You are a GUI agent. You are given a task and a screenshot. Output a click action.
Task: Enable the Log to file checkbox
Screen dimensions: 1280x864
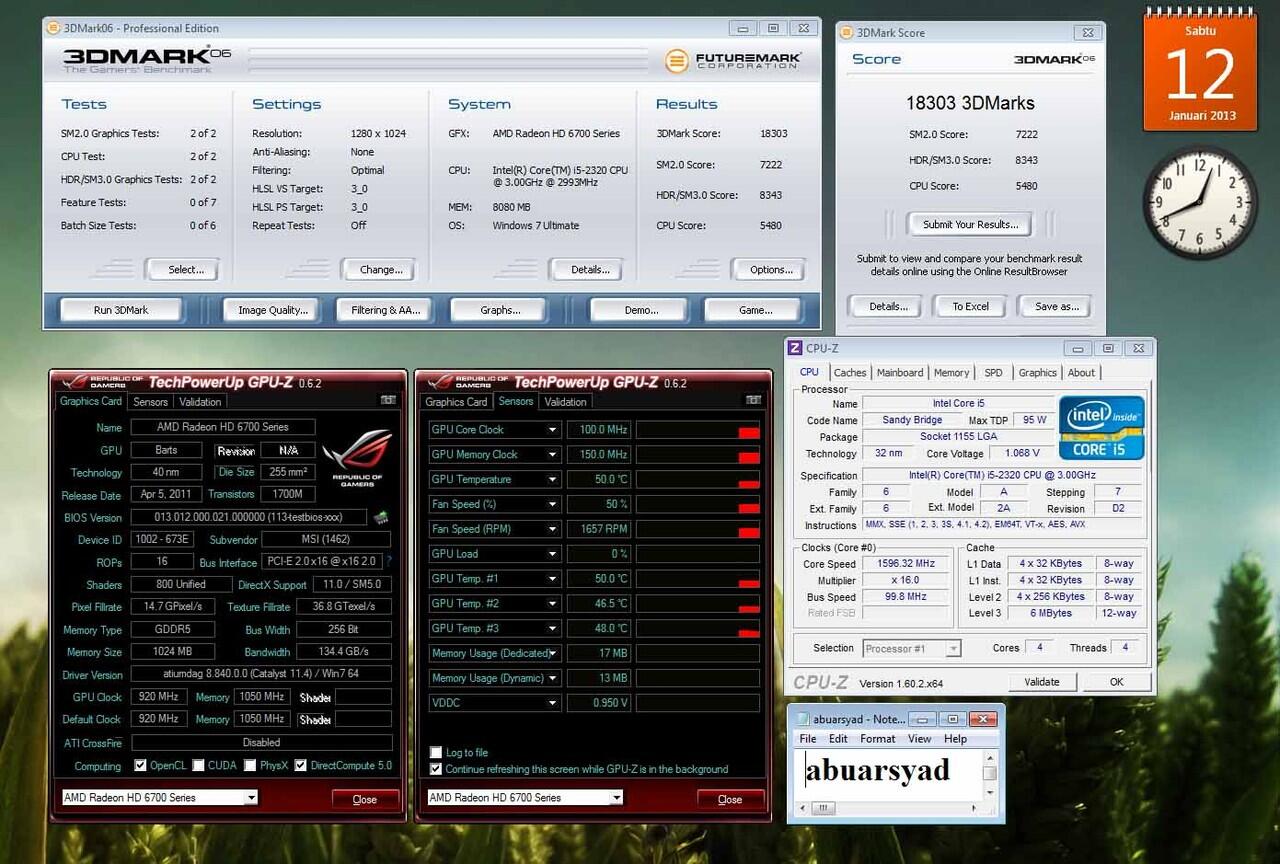point(436,752)
